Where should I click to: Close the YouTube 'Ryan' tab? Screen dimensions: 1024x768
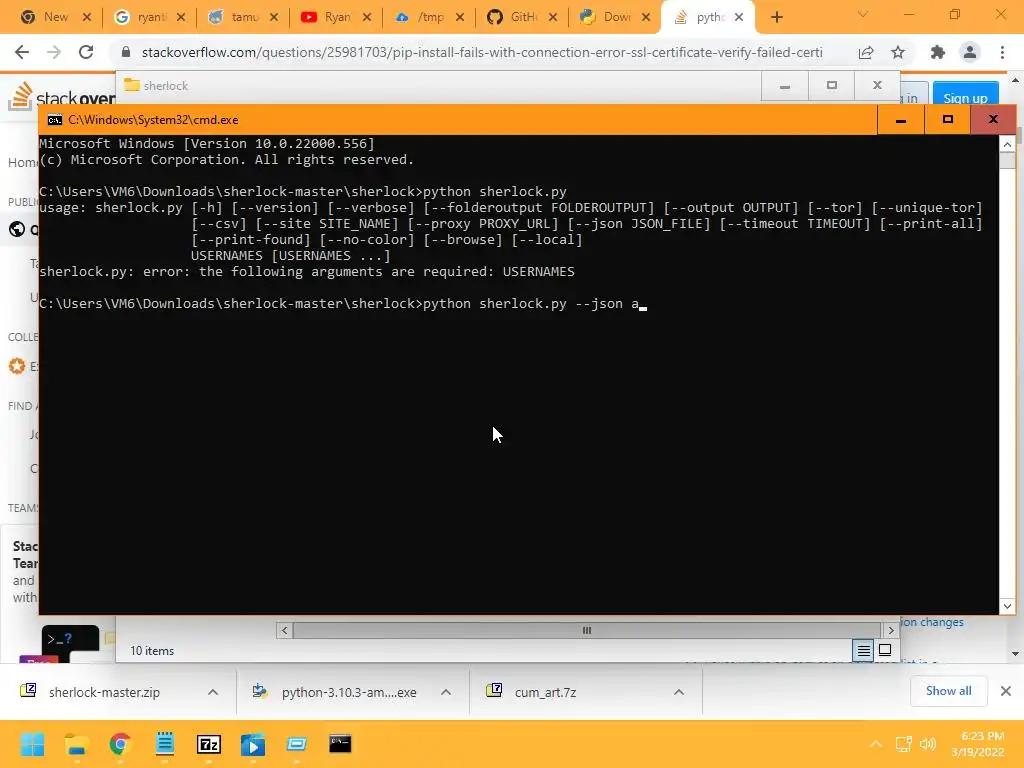367,17
